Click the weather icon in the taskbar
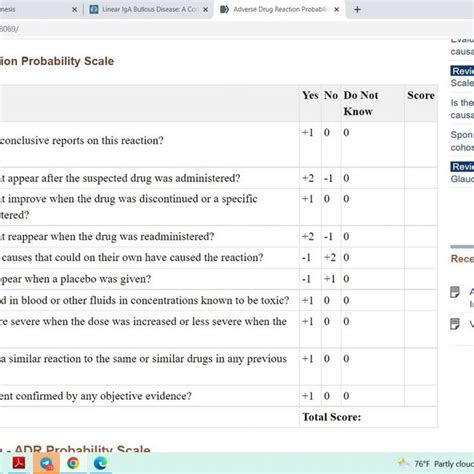The height and width of the screenshot is (474, 474). click(404, 463)
